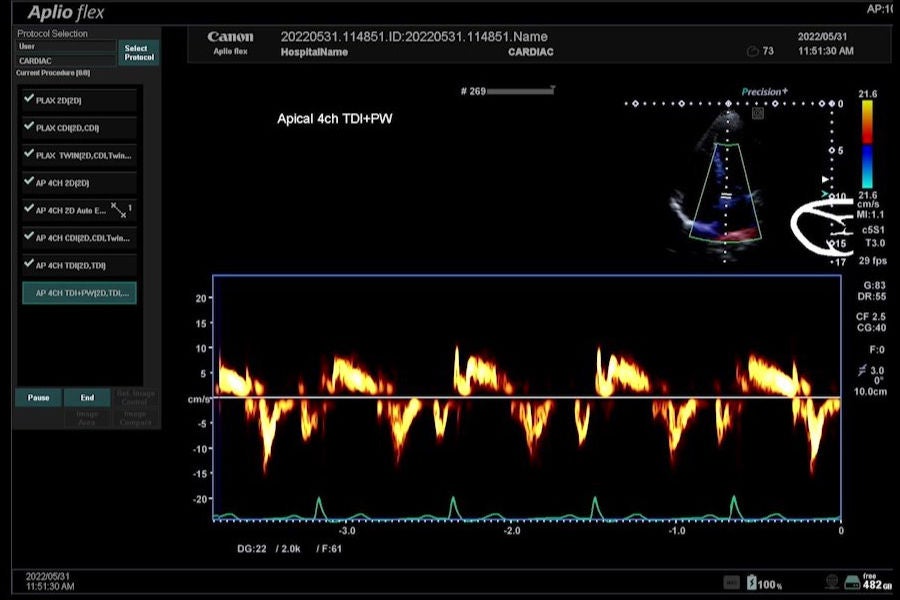
Task: Click the User field in Protocol Selection
Action: [x=66, y=47]
